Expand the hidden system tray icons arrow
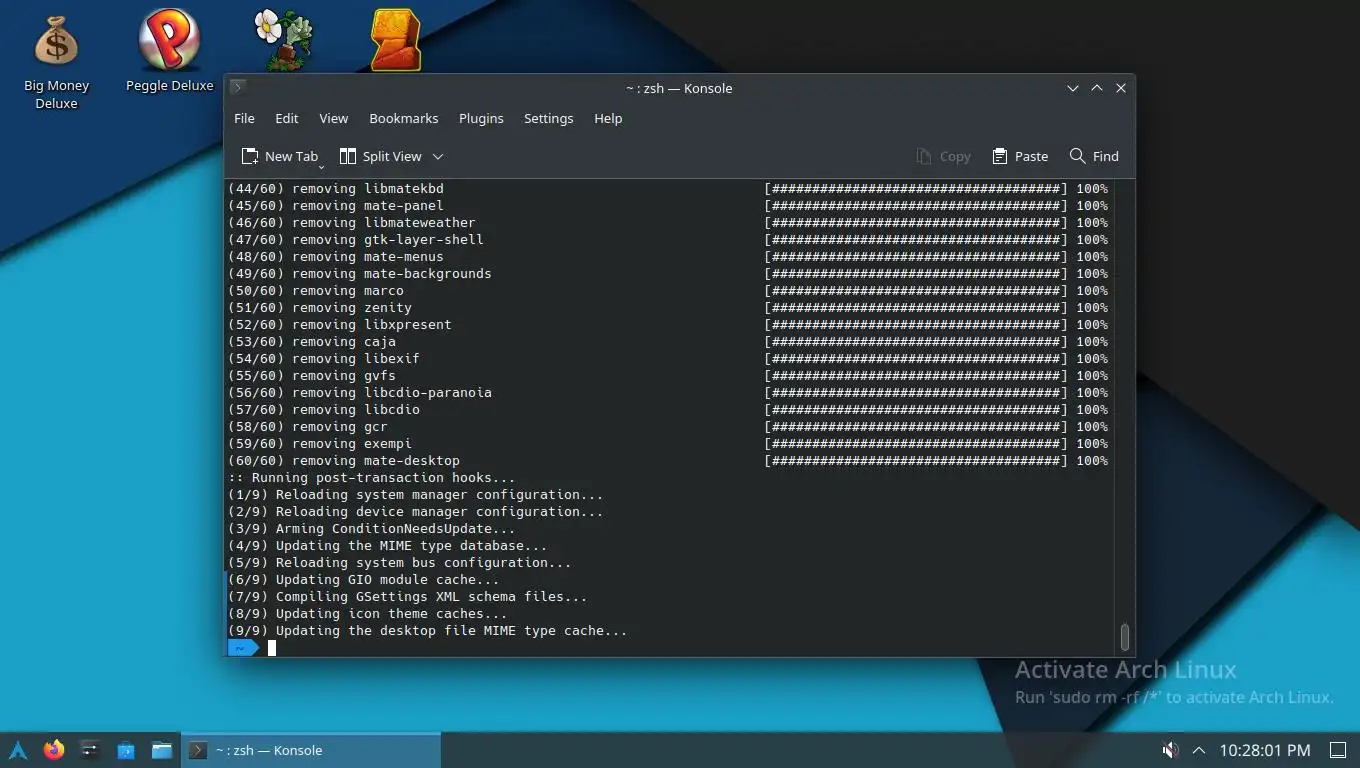 pyautogui.click(x=1199, y=750)
